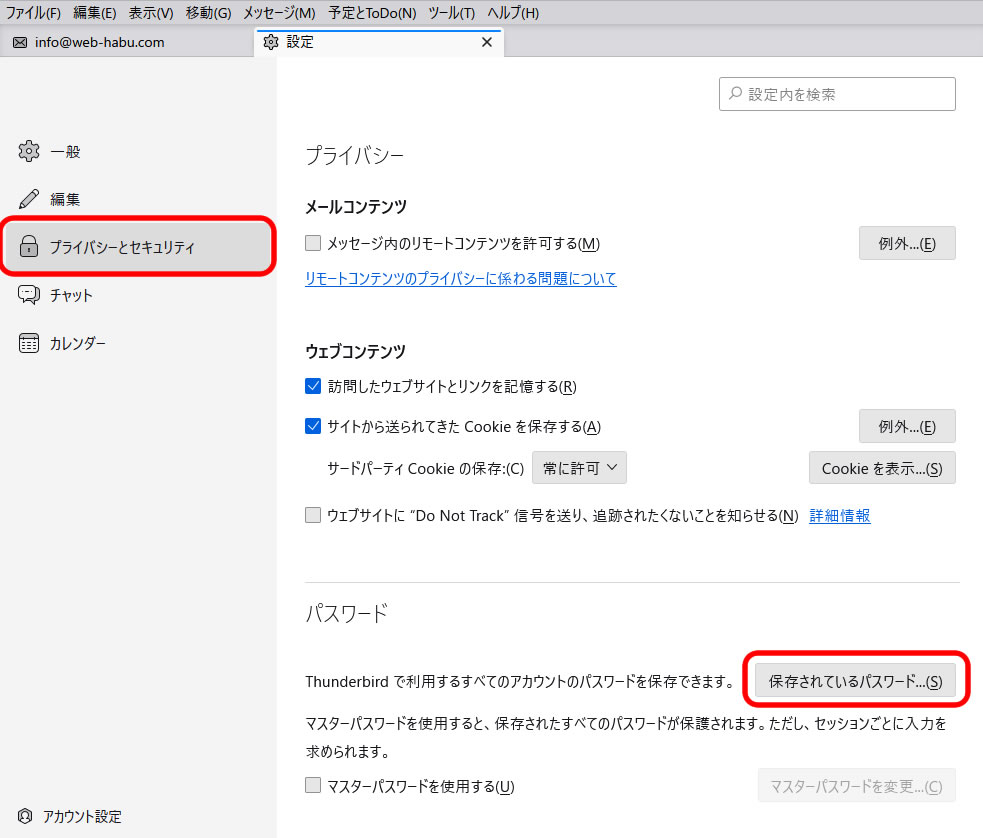Open the メッセージ(M) menu
983x838 pixels.
(279, 13)
